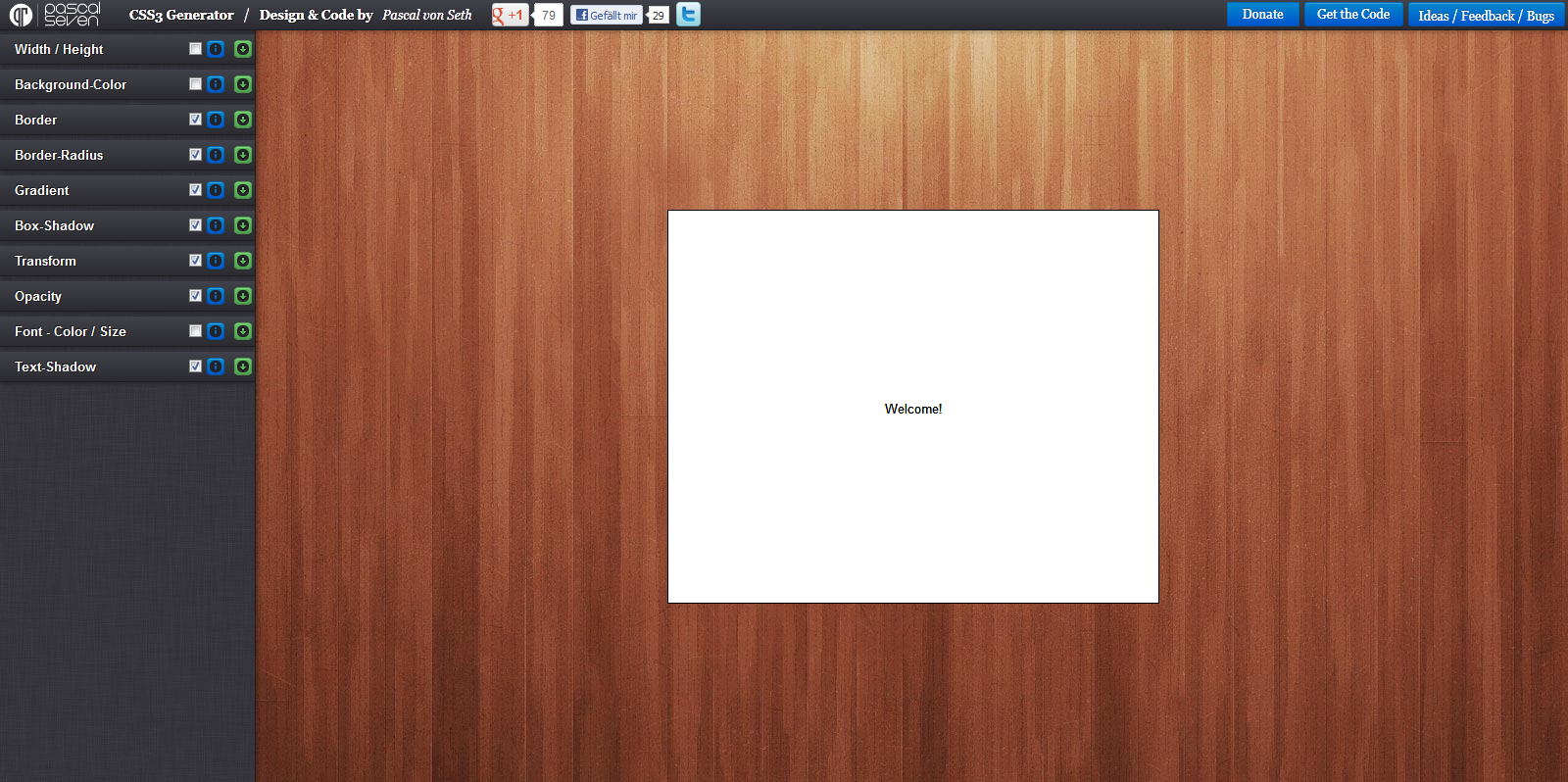Click the pascal seven logo
This screenshot has height=782, width=1568.
tap(55, 15)
